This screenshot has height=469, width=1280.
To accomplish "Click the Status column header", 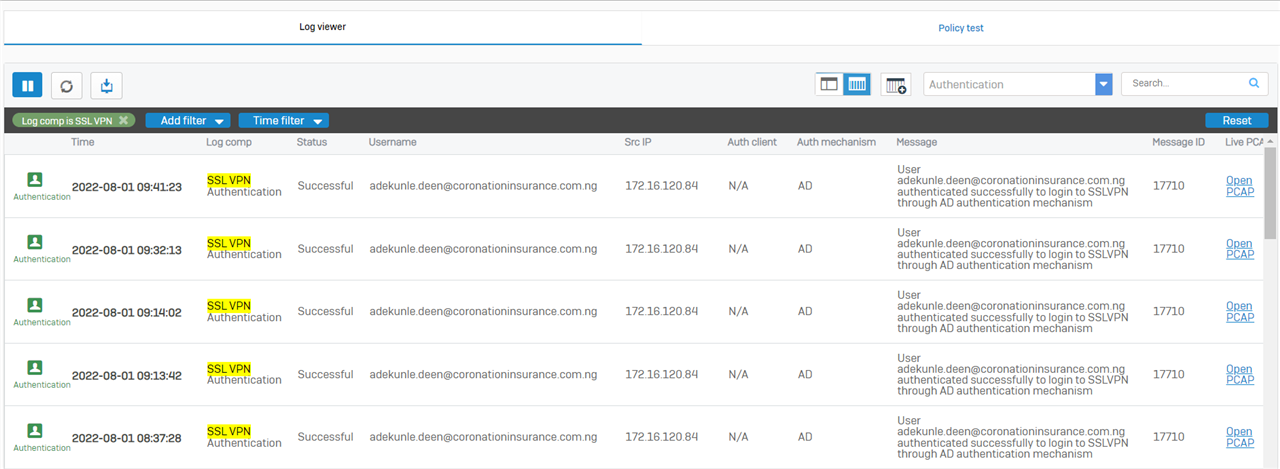I will [x=312, y=142].
